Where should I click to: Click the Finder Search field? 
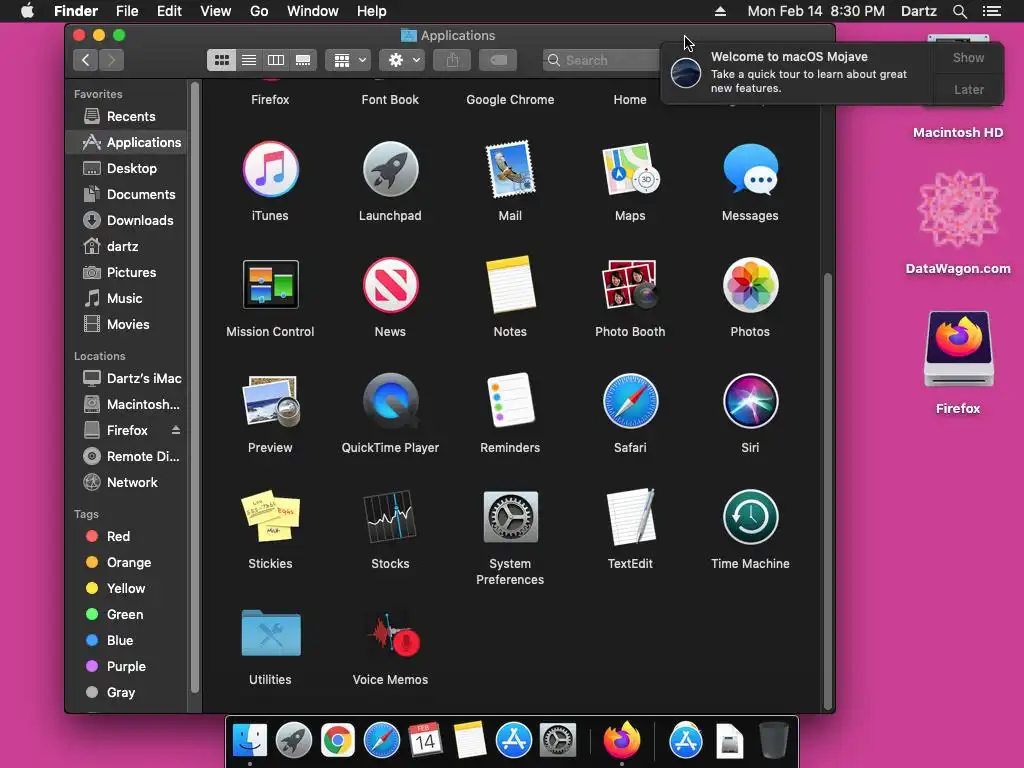601,60
